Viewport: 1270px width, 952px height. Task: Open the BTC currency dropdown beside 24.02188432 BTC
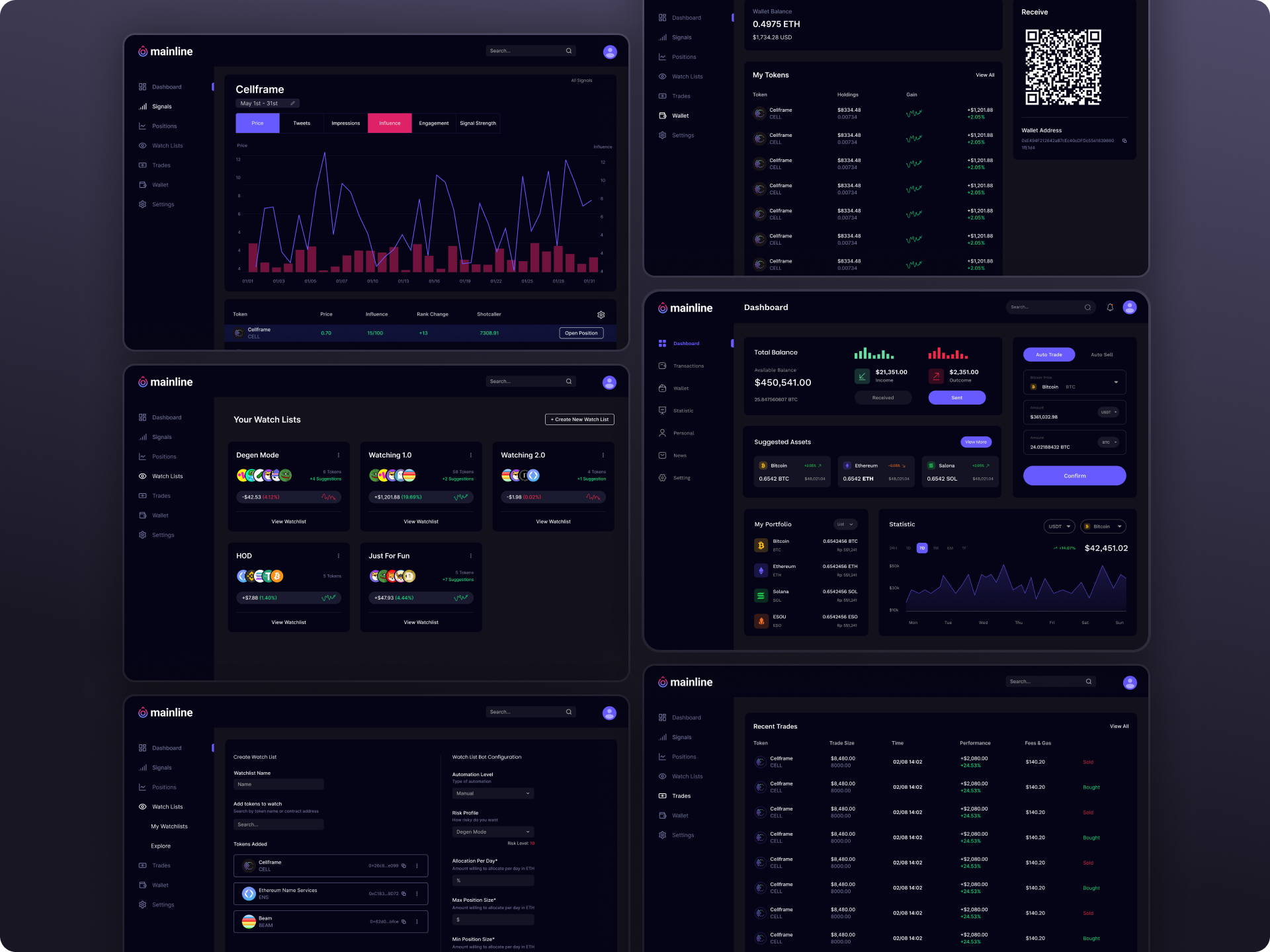1109,442
